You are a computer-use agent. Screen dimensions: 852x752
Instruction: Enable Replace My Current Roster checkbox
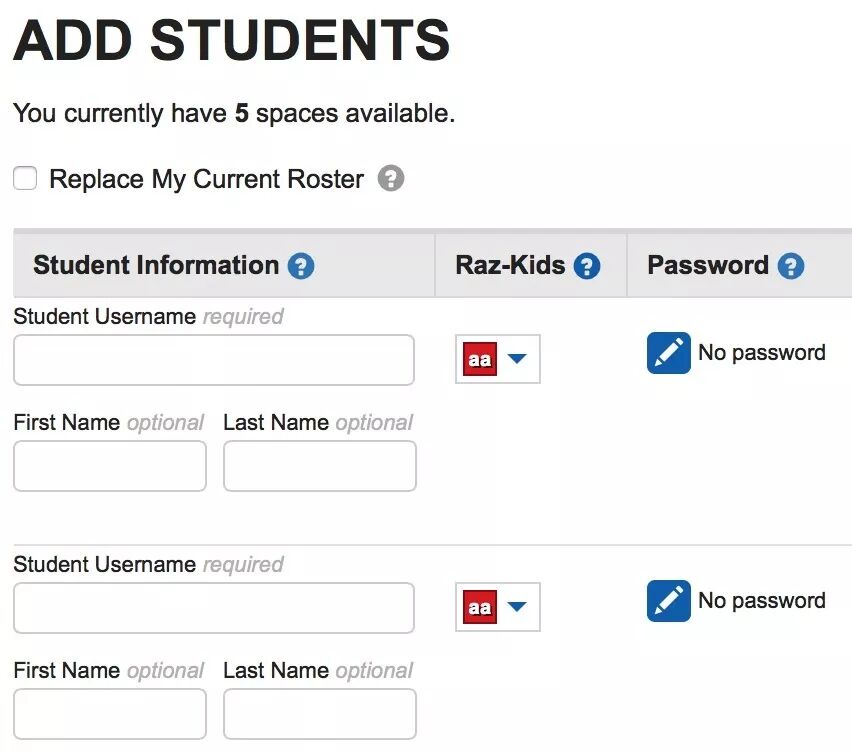(x=25, y=178)
